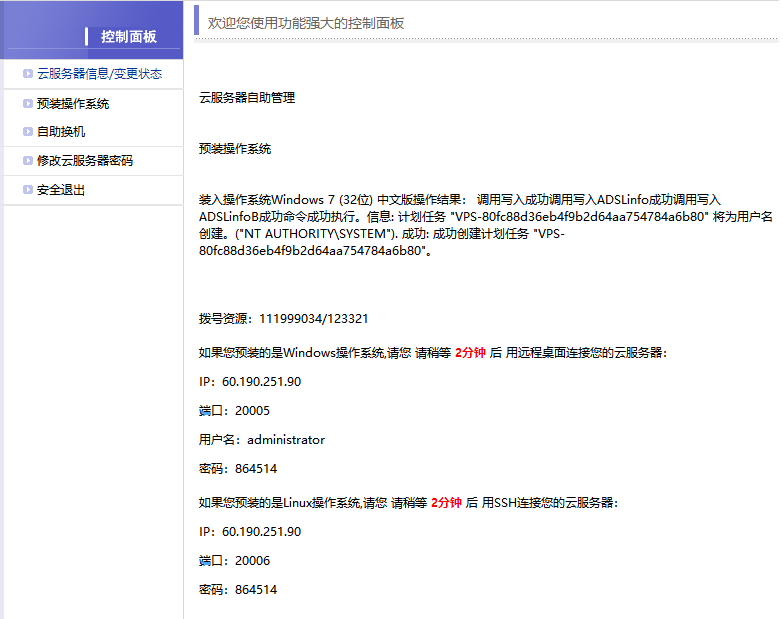Click red 2分钟 in the Windows instruction

coord(470,353)
